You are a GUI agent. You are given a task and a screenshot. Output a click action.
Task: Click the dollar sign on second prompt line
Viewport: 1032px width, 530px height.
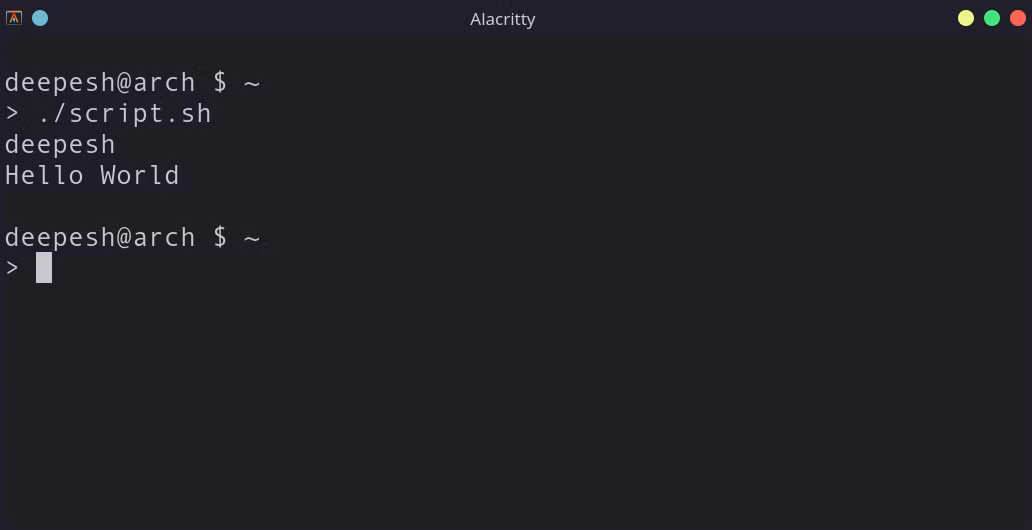click(x=220, y=237)
